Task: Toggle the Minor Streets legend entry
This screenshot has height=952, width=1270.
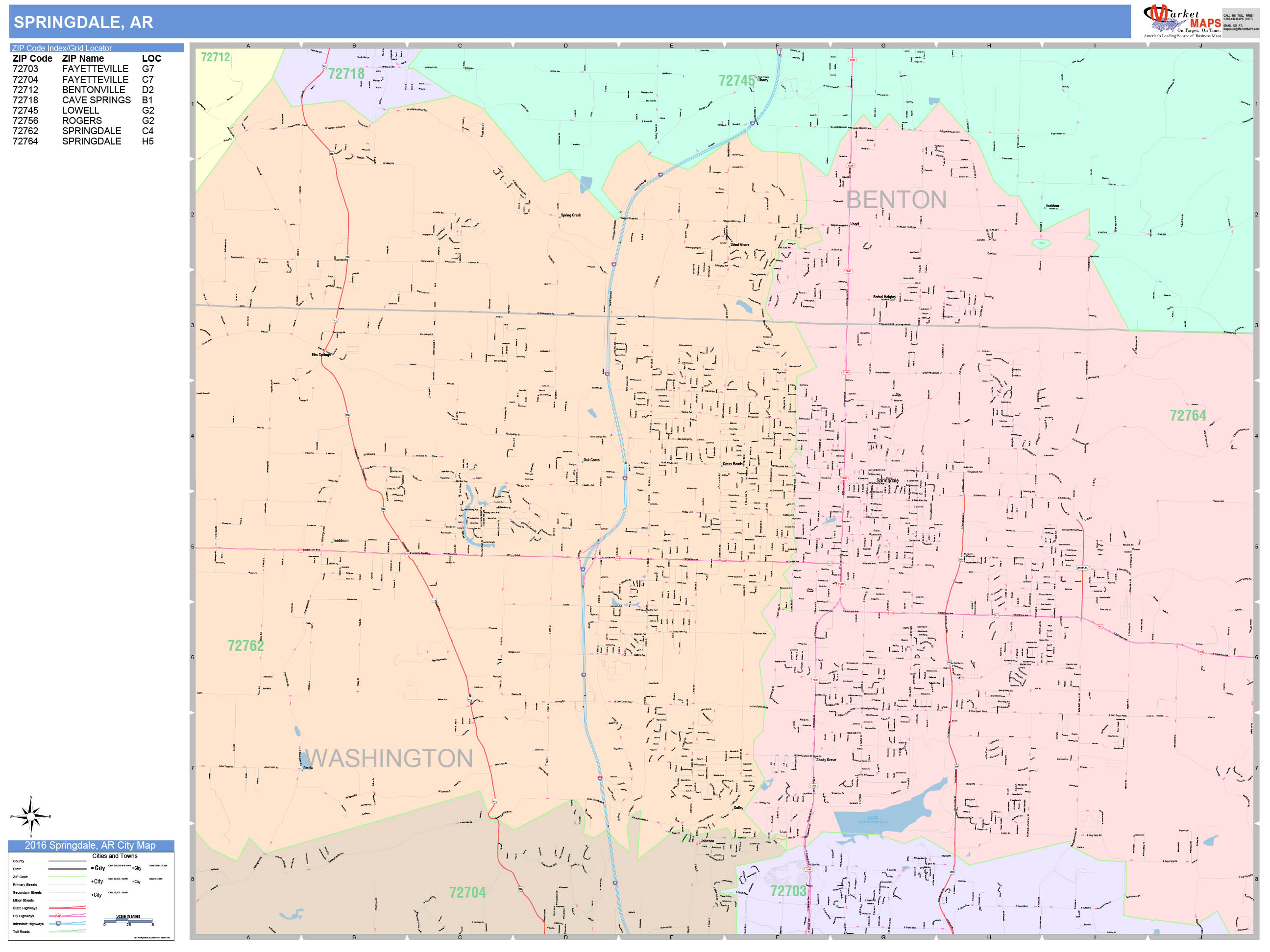Action: pos(24,901)
